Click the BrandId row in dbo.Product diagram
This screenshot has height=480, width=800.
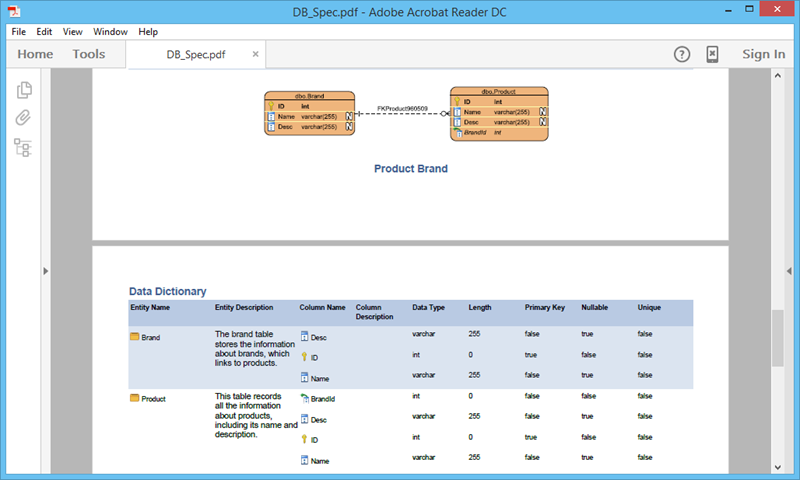tap(499, 132)
